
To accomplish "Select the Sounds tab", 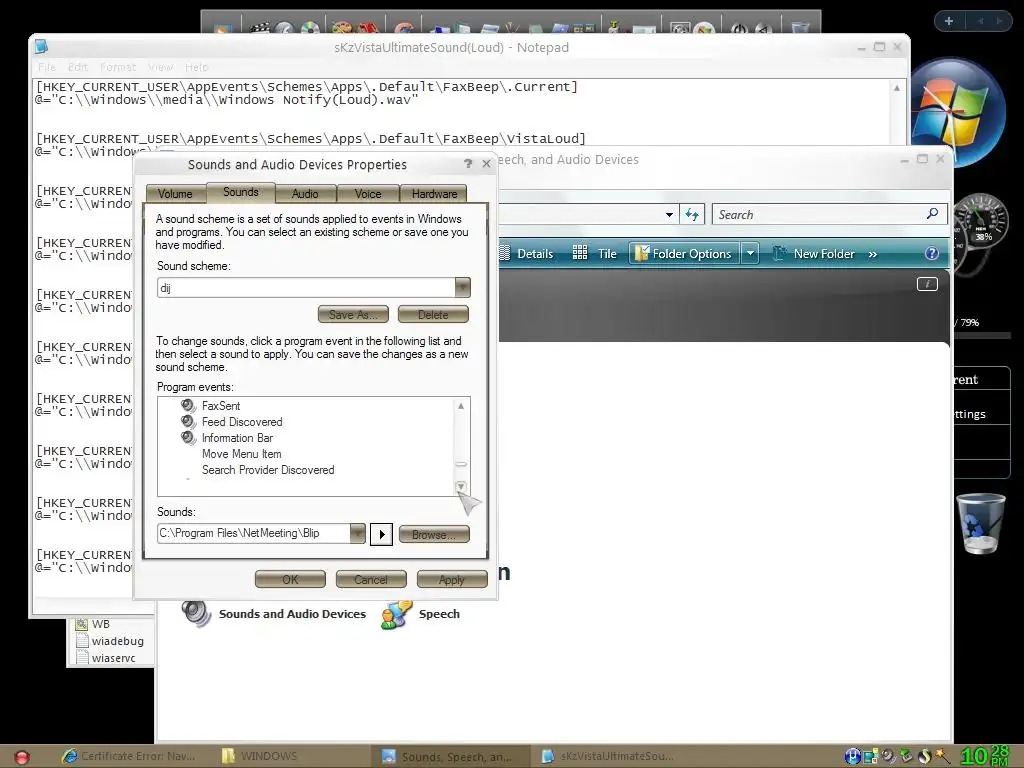I will pyautogui.click(x=241, y=192).
